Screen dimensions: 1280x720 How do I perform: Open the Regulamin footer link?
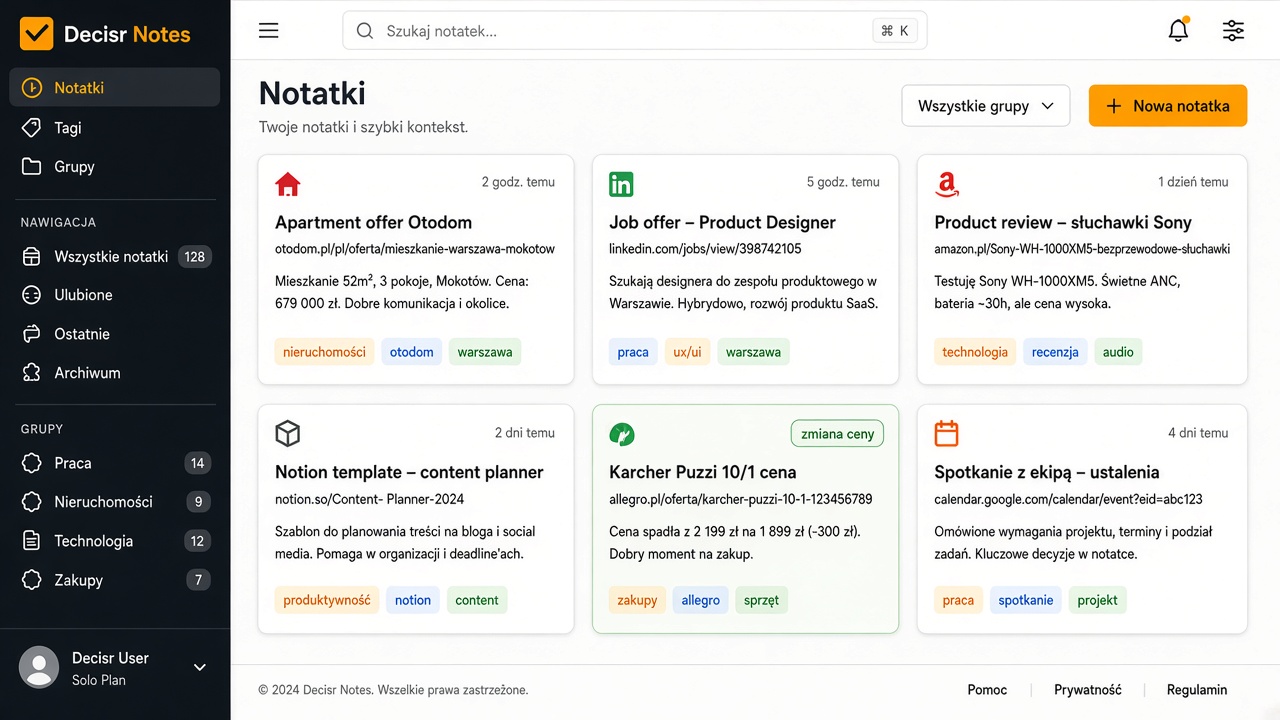coord(1197,690)
